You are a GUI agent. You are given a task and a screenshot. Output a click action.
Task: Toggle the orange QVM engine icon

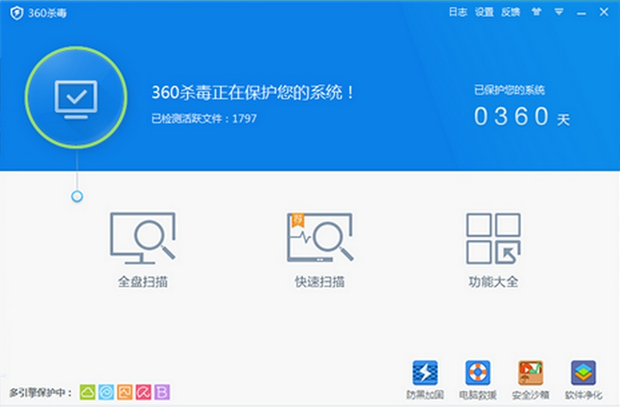(x=125, y=392)
